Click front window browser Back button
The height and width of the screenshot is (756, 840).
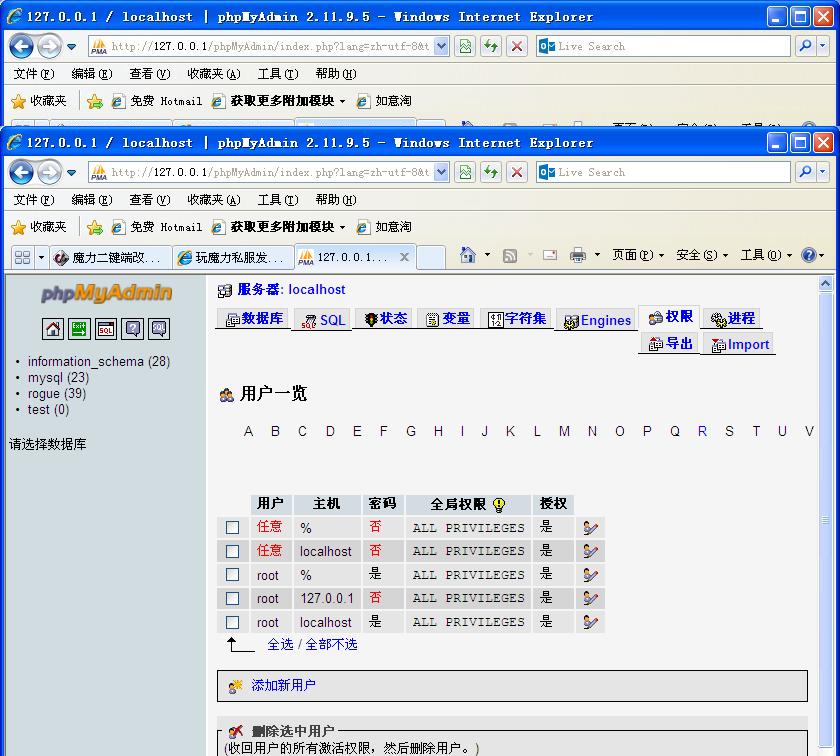(x=22, y=173)
